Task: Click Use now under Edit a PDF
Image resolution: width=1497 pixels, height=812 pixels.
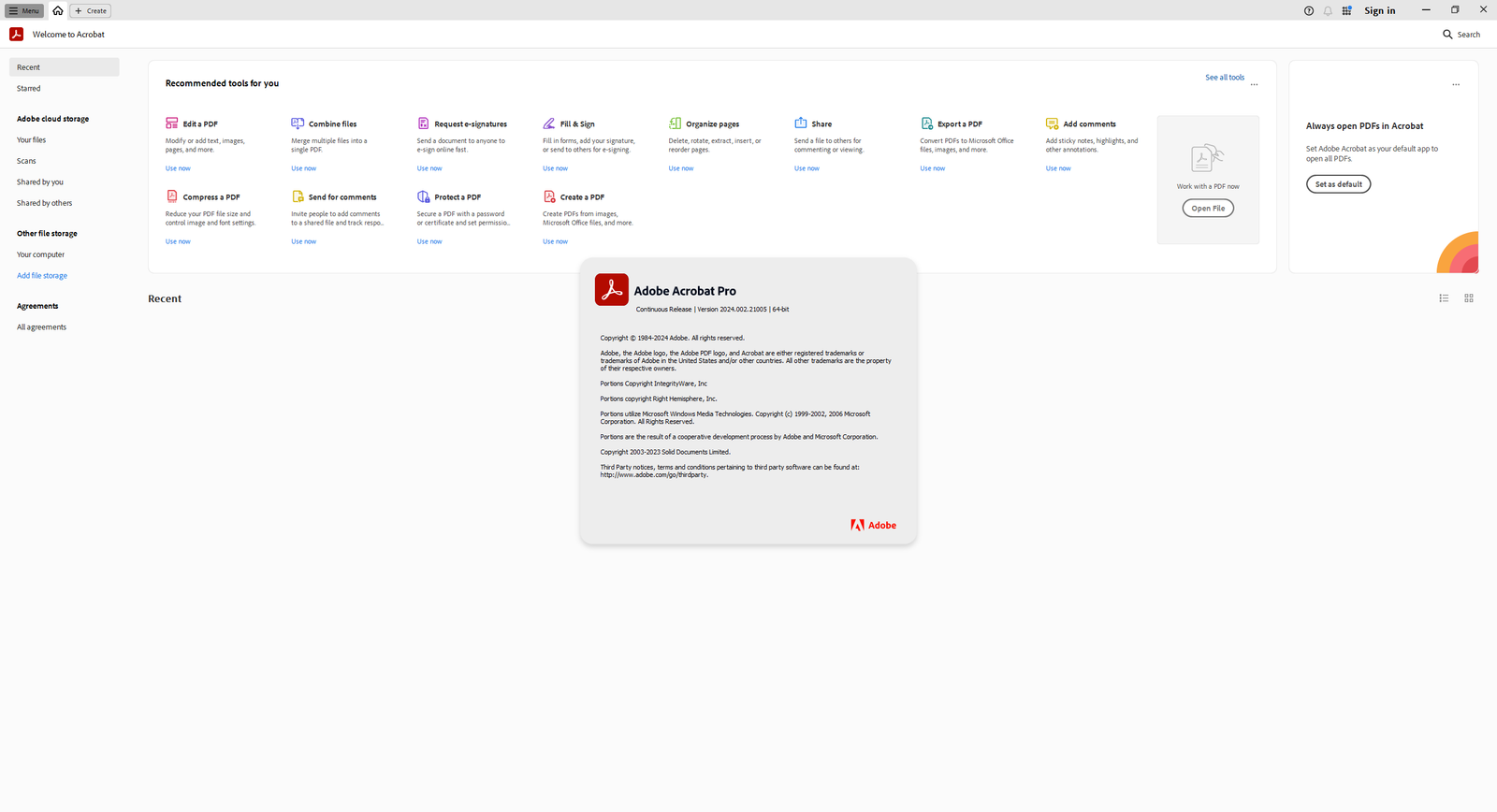Action: 178,168
